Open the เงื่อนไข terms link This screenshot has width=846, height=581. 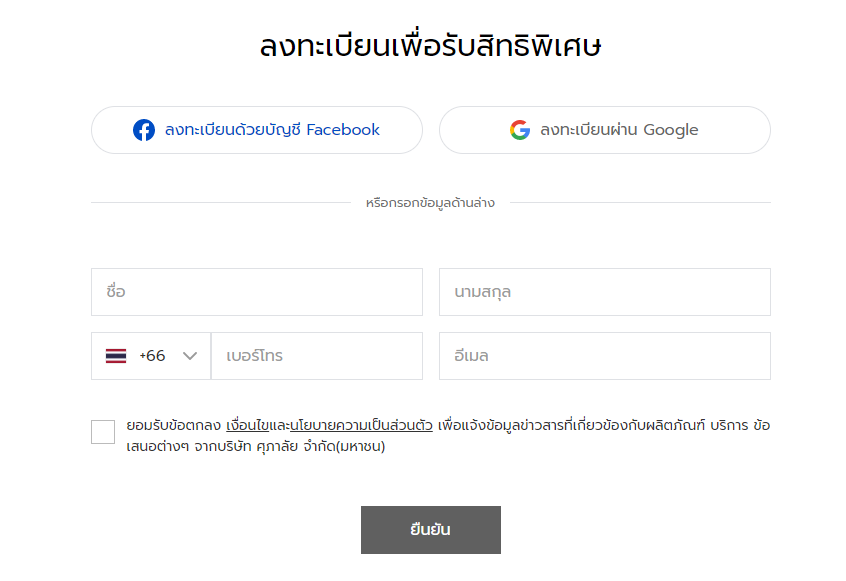tap(248, 425)
